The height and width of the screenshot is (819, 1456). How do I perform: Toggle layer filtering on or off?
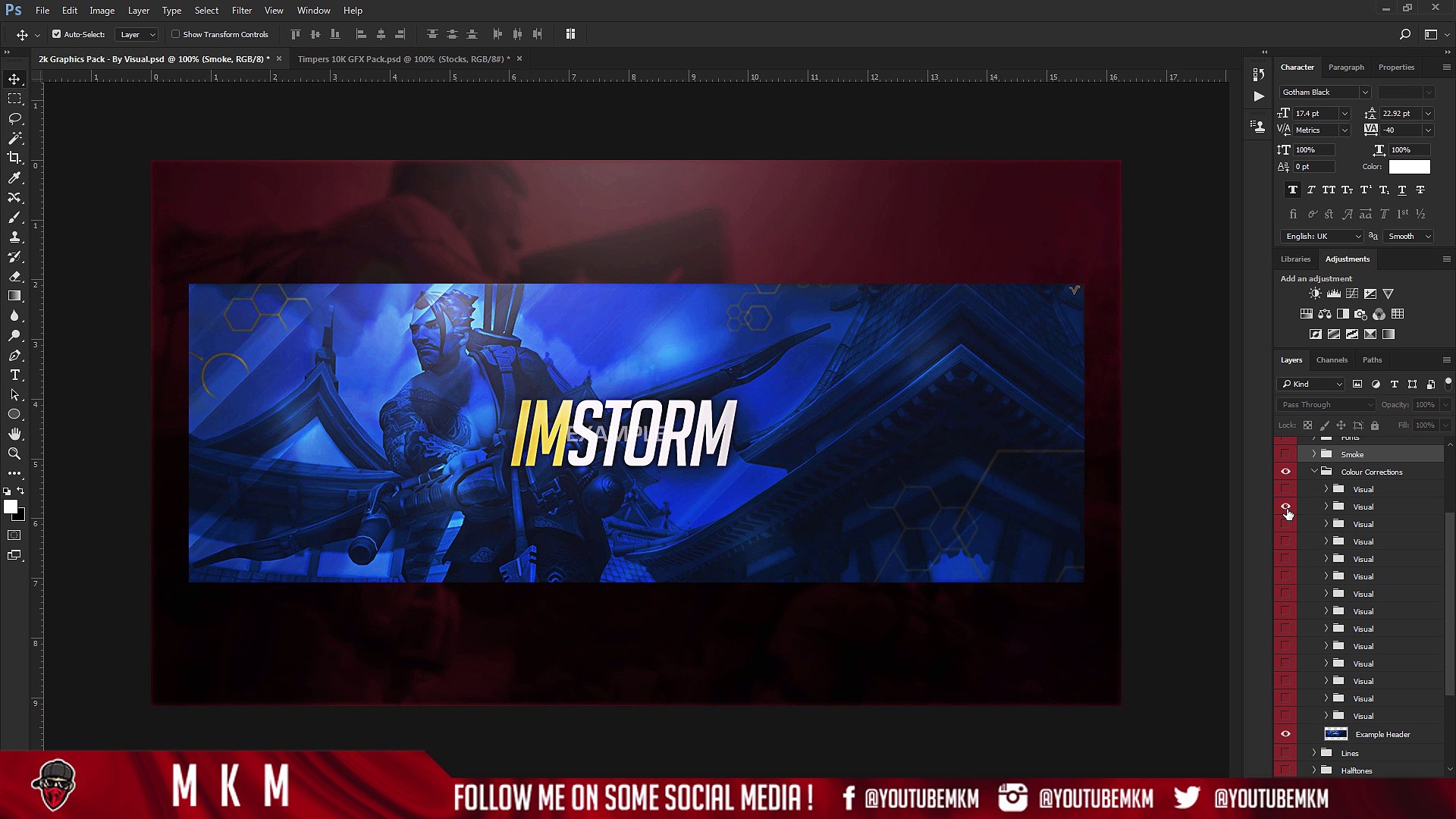pyautogui.click(x=1448, y=384)
